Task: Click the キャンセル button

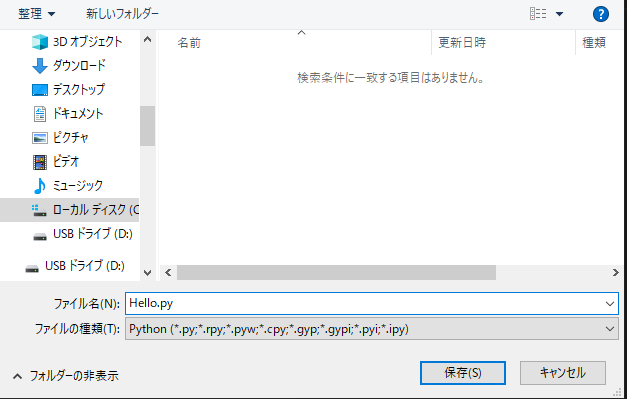Action: coord(563,373)
